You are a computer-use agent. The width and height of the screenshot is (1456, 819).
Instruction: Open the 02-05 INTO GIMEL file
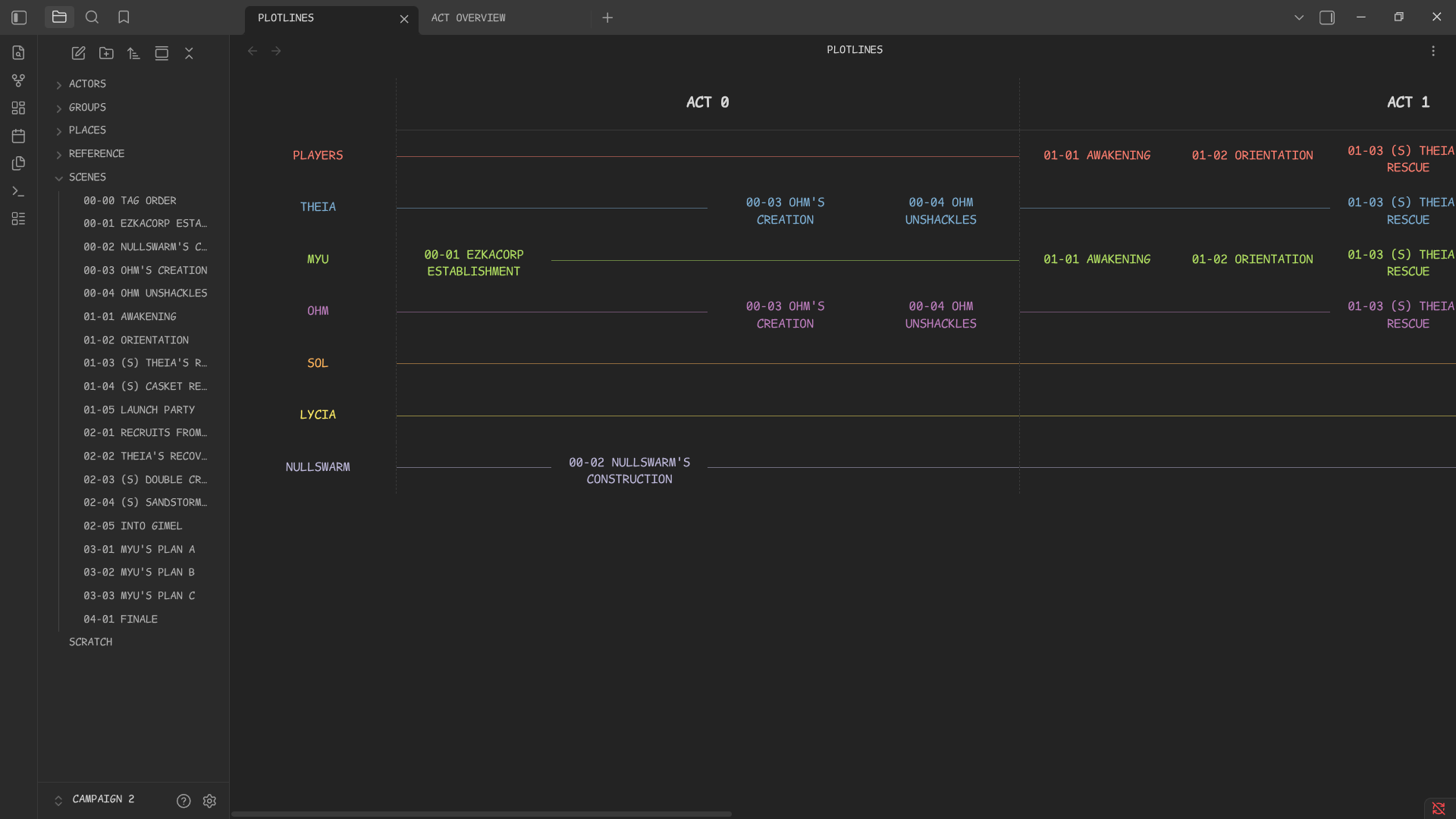pyautogui.click(x=133, y=526)
